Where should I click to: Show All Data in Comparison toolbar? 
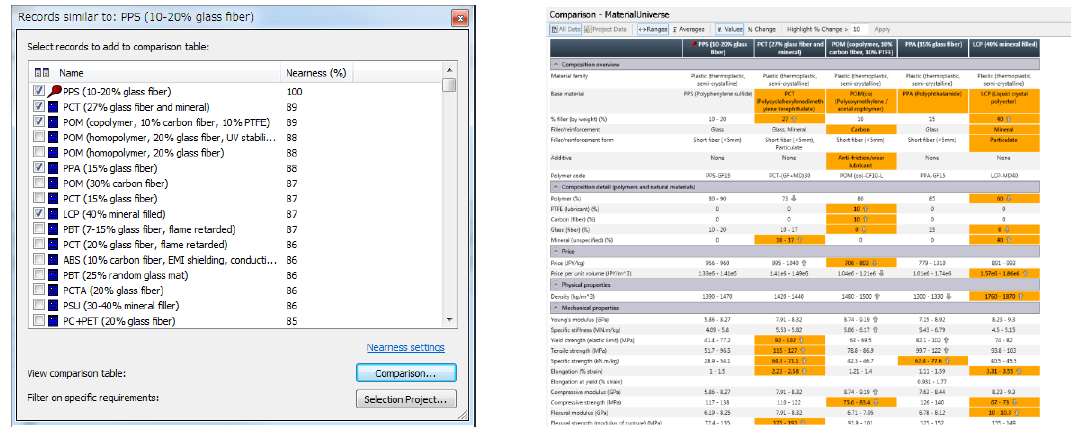coord(565,30)
